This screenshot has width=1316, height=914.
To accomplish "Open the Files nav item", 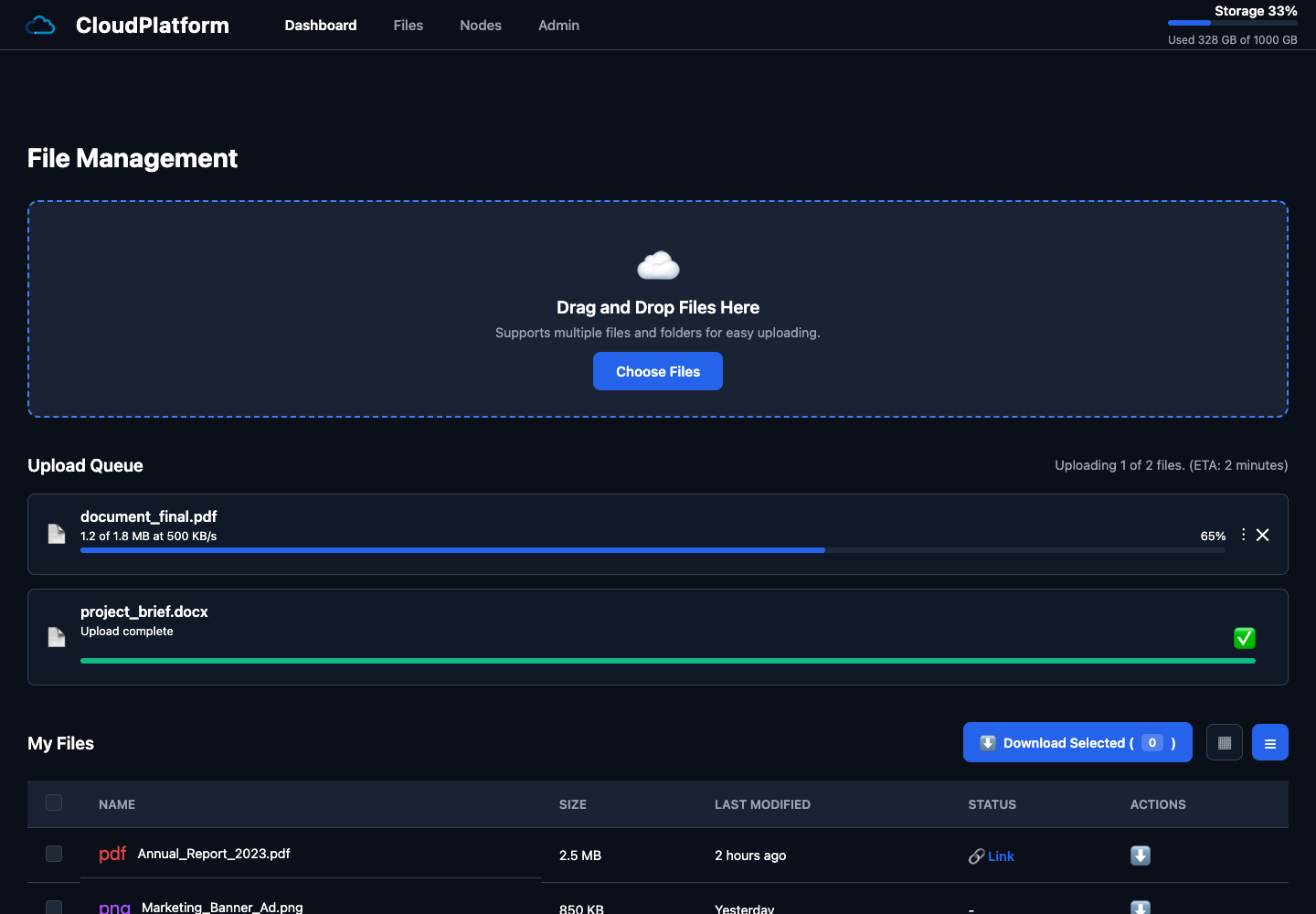I will point(409,26).
